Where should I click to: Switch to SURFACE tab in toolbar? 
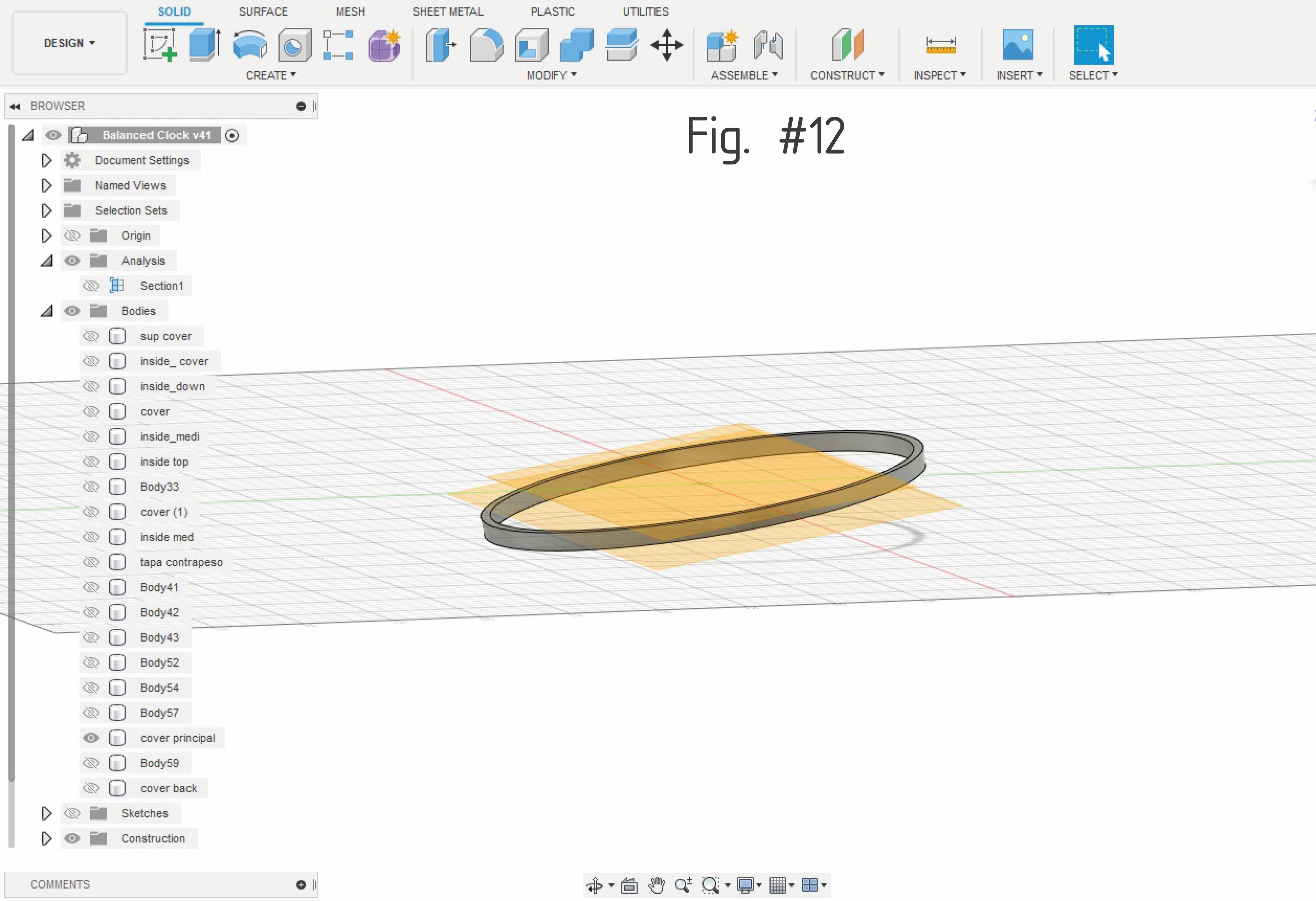(263, 11)
